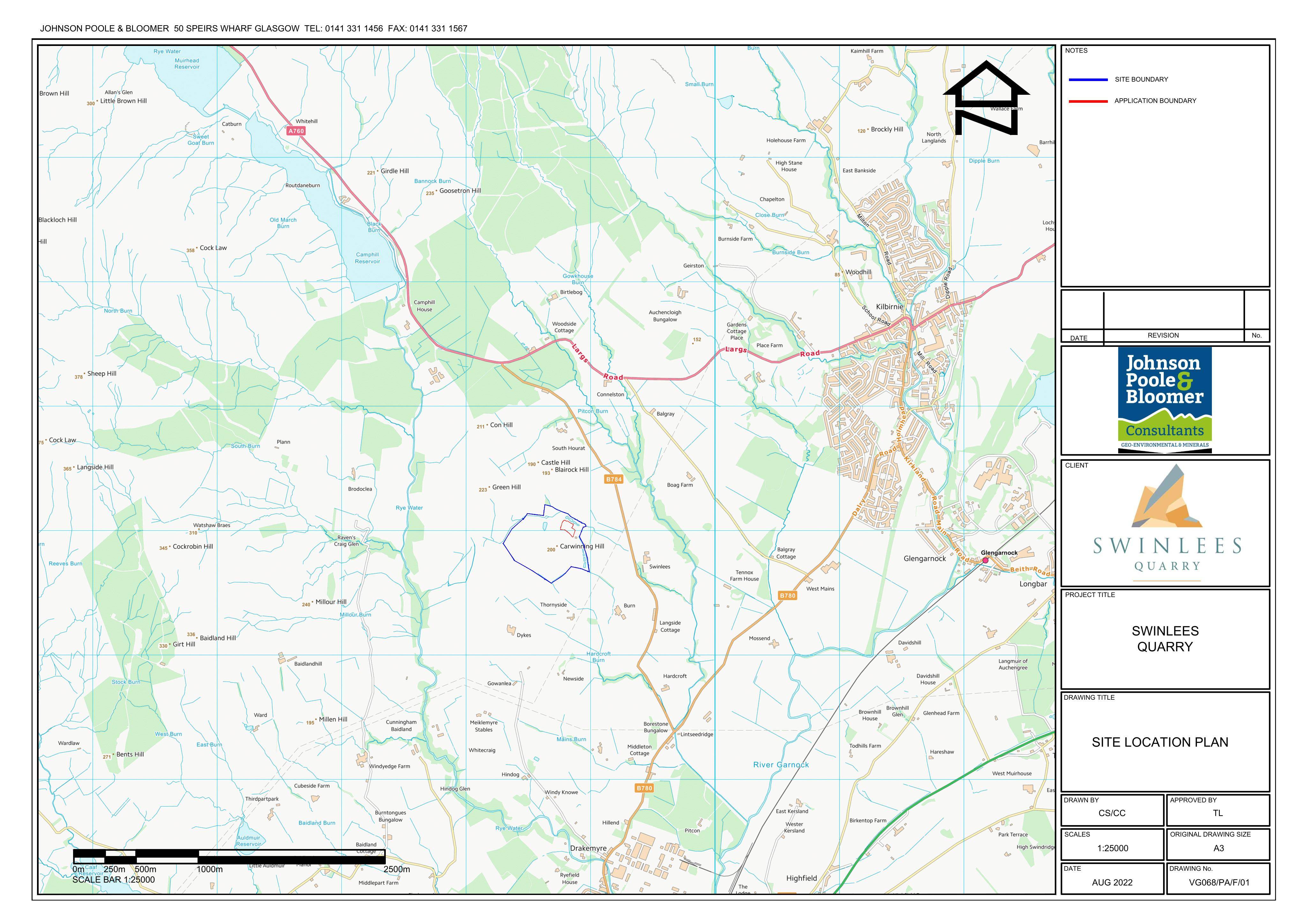Click the Cockrobin Hill label
Screen dimensions: 1307x924
[x=192, y=547]
